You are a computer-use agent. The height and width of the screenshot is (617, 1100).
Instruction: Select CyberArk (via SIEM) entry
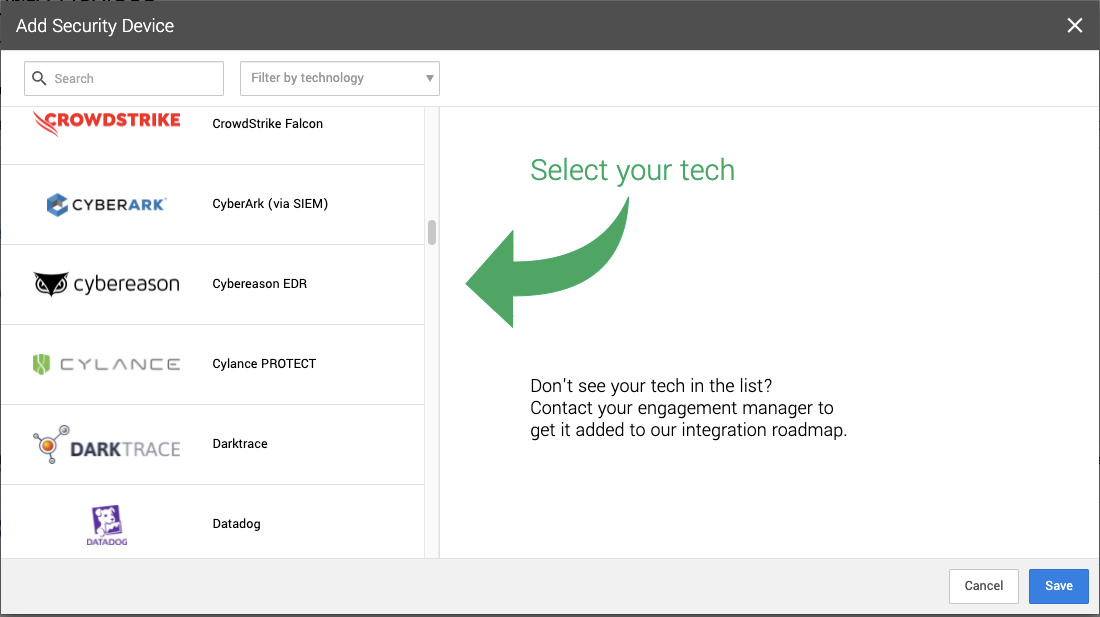click(213, 205)
